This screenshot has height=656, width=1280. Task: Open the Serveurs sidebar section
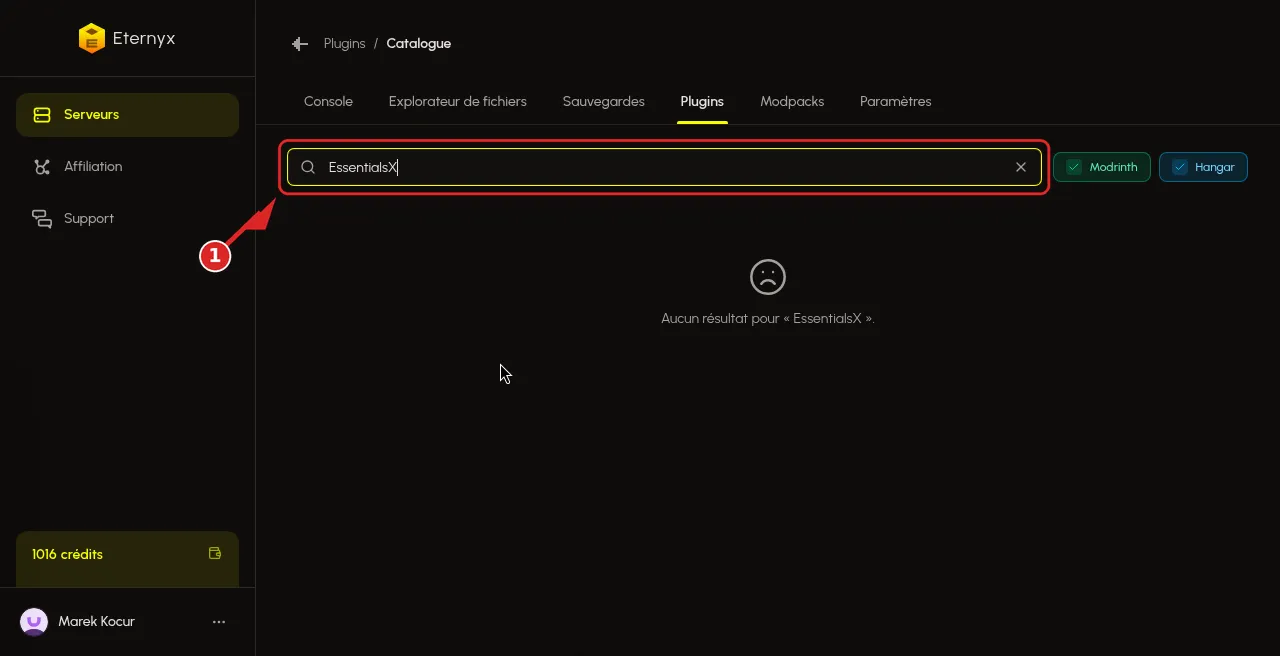click(x=127, y=115)
